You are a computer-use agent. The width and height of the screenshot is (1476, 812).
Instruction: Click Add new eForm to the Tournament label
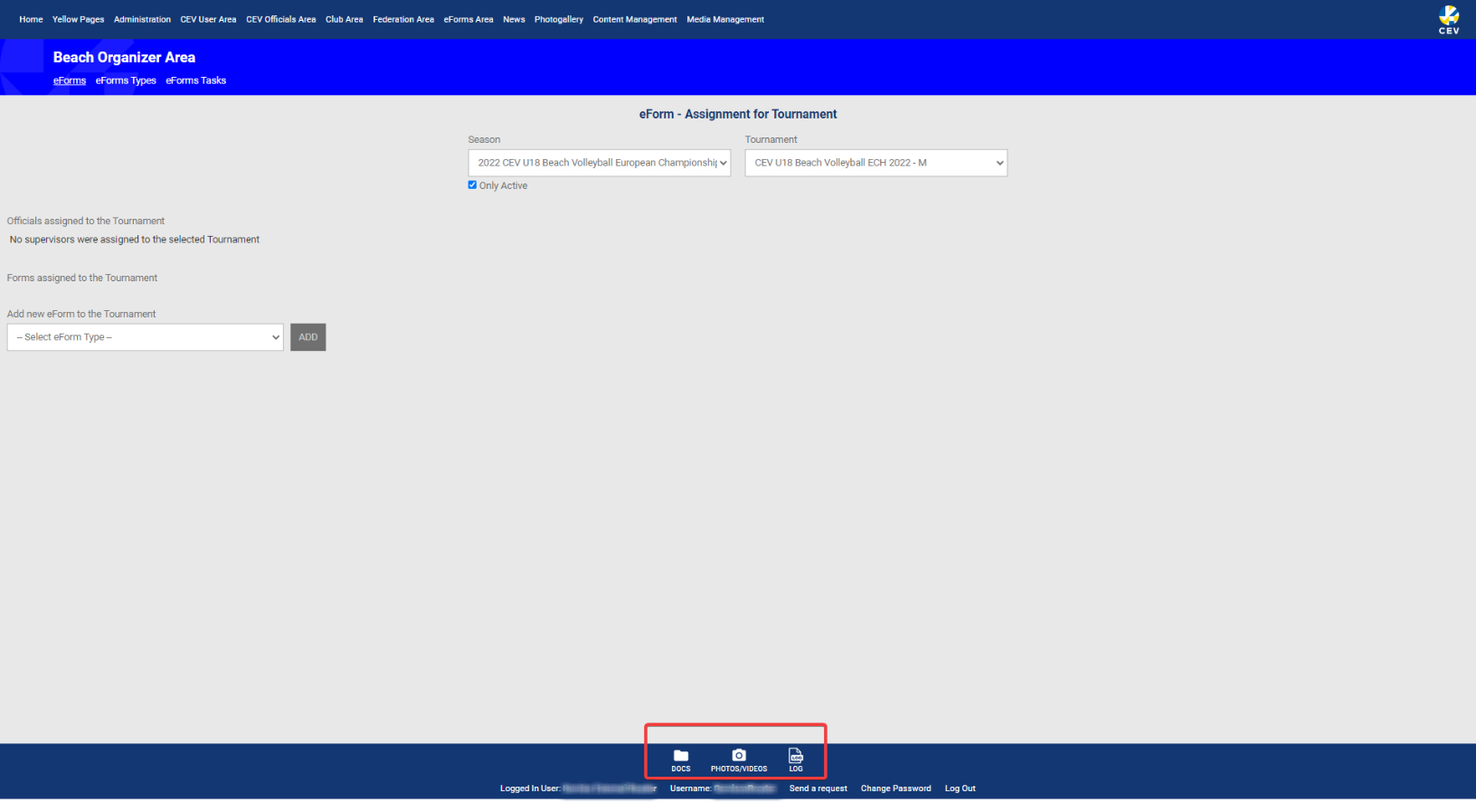tap(81, 314)
